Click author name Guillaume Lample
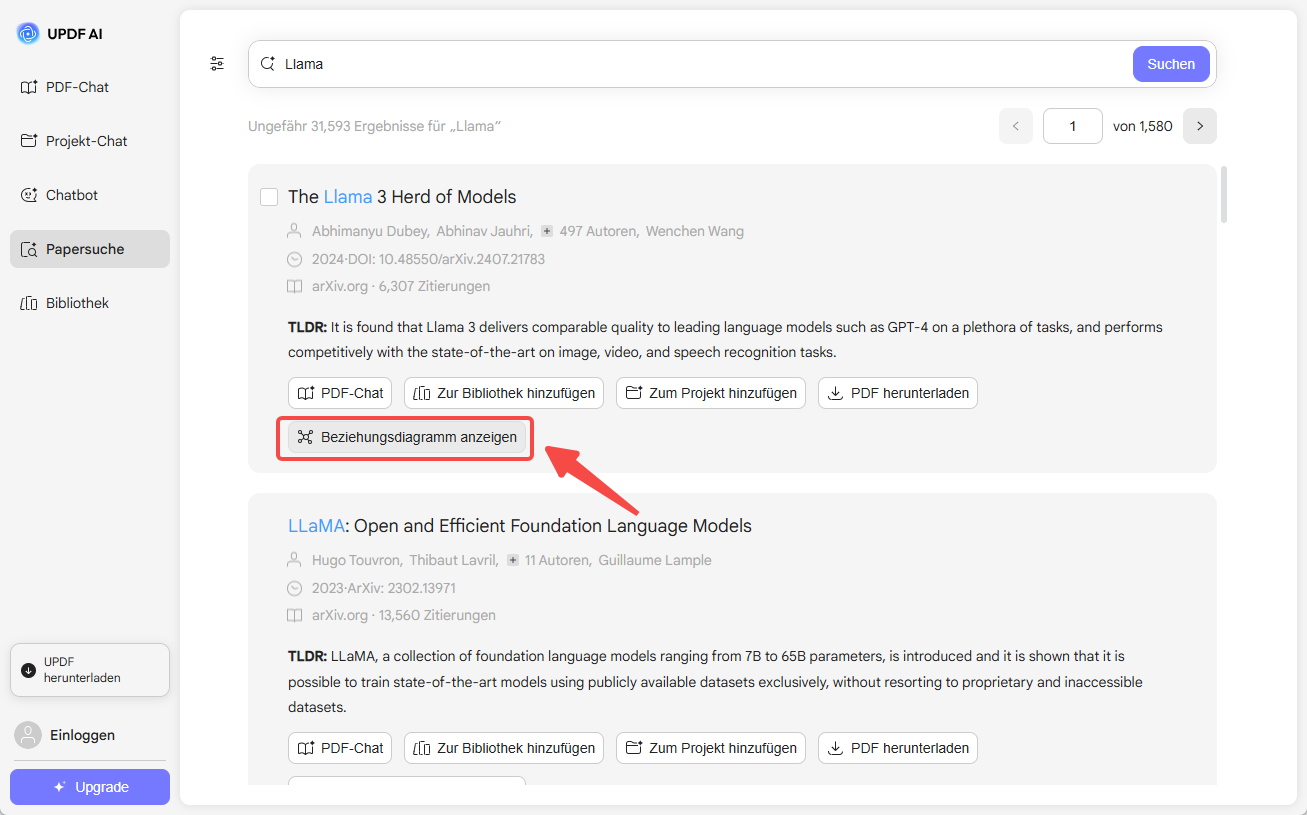 [x=655, y=560]
